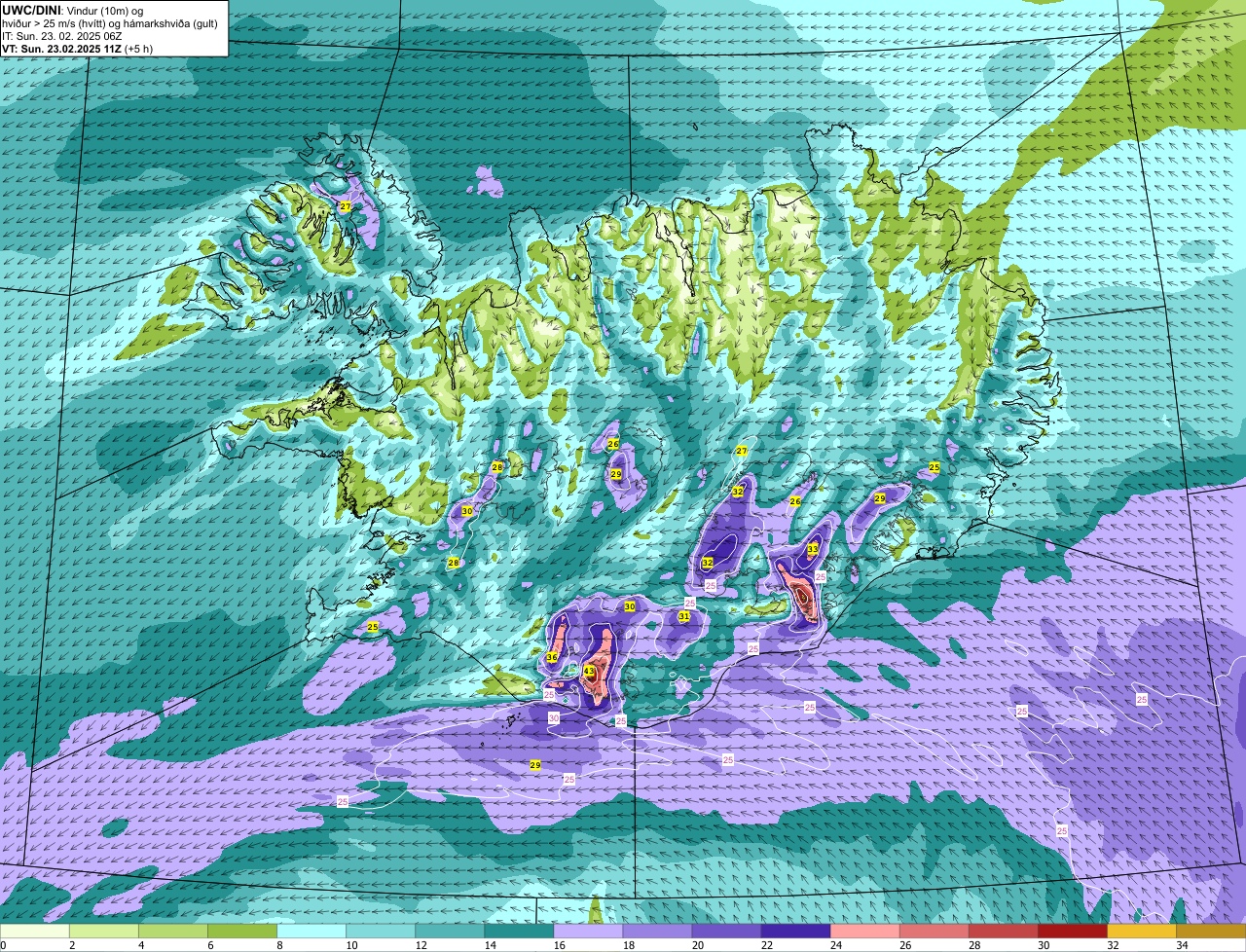Select the olive green 6–8 m/s legend swatch

242,932
